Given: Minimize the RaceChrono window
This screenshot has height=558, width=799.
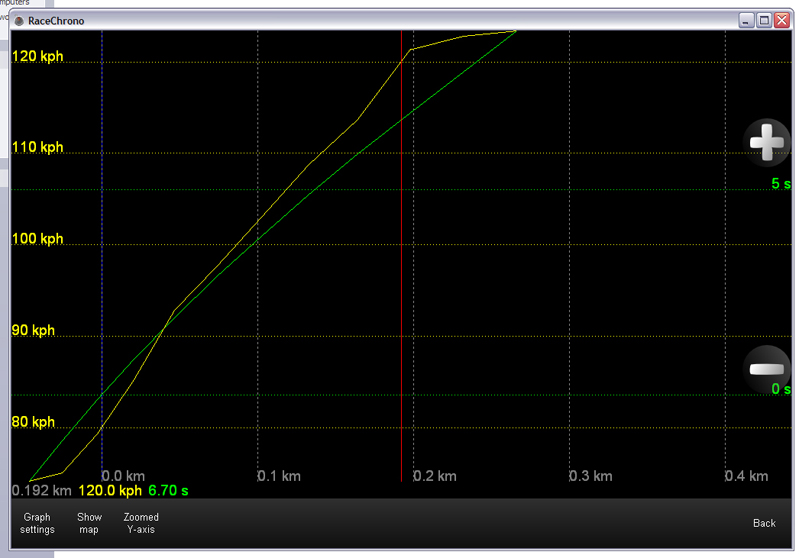Looking at the screenshot, I should coord(747,20).
